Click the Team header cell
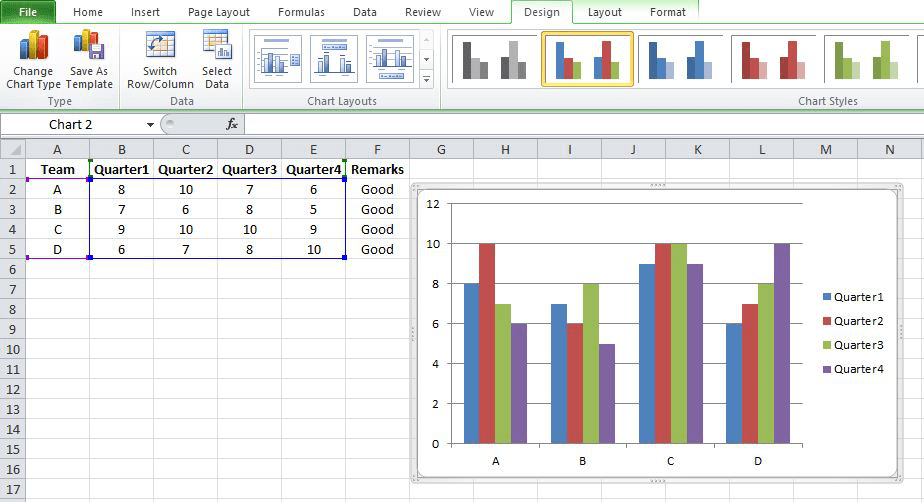The image size is (924, 502). 57,170
